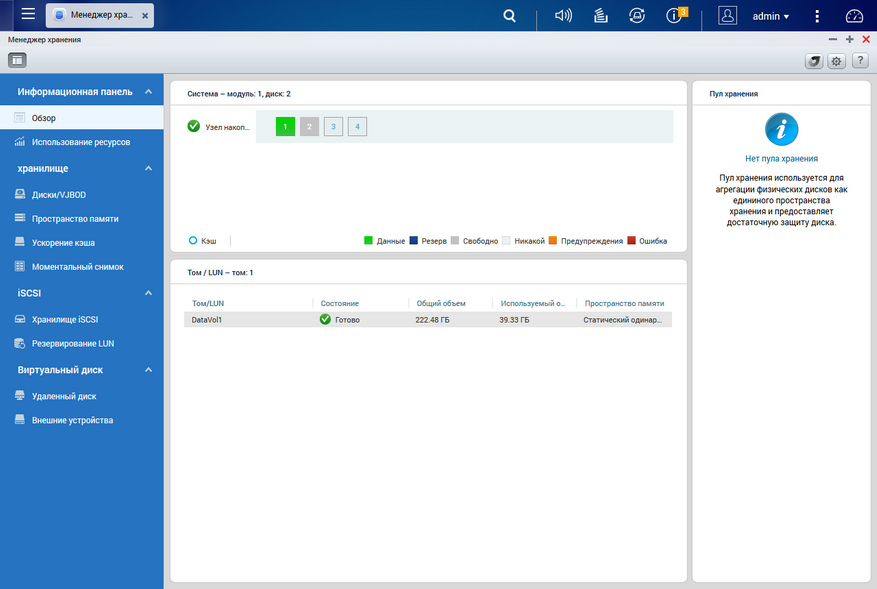Collapse the iSCSI section
The image size is (877, 589).
(x=148, y=293)
